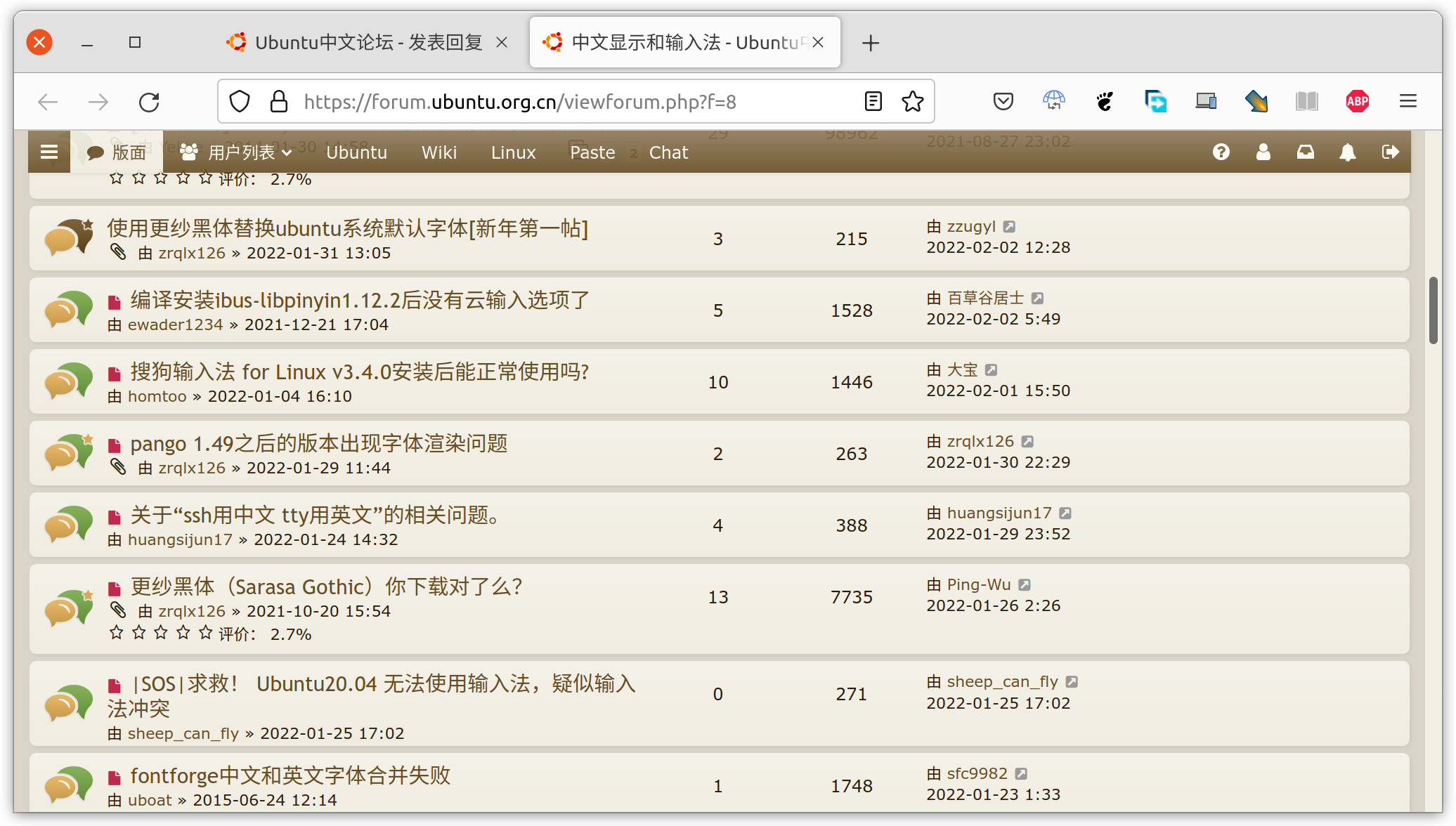Image resolution: width=1456 pixels, height=826 pixels.
Task: View last poster huangsijun17 profile
Action: [999, 513]
